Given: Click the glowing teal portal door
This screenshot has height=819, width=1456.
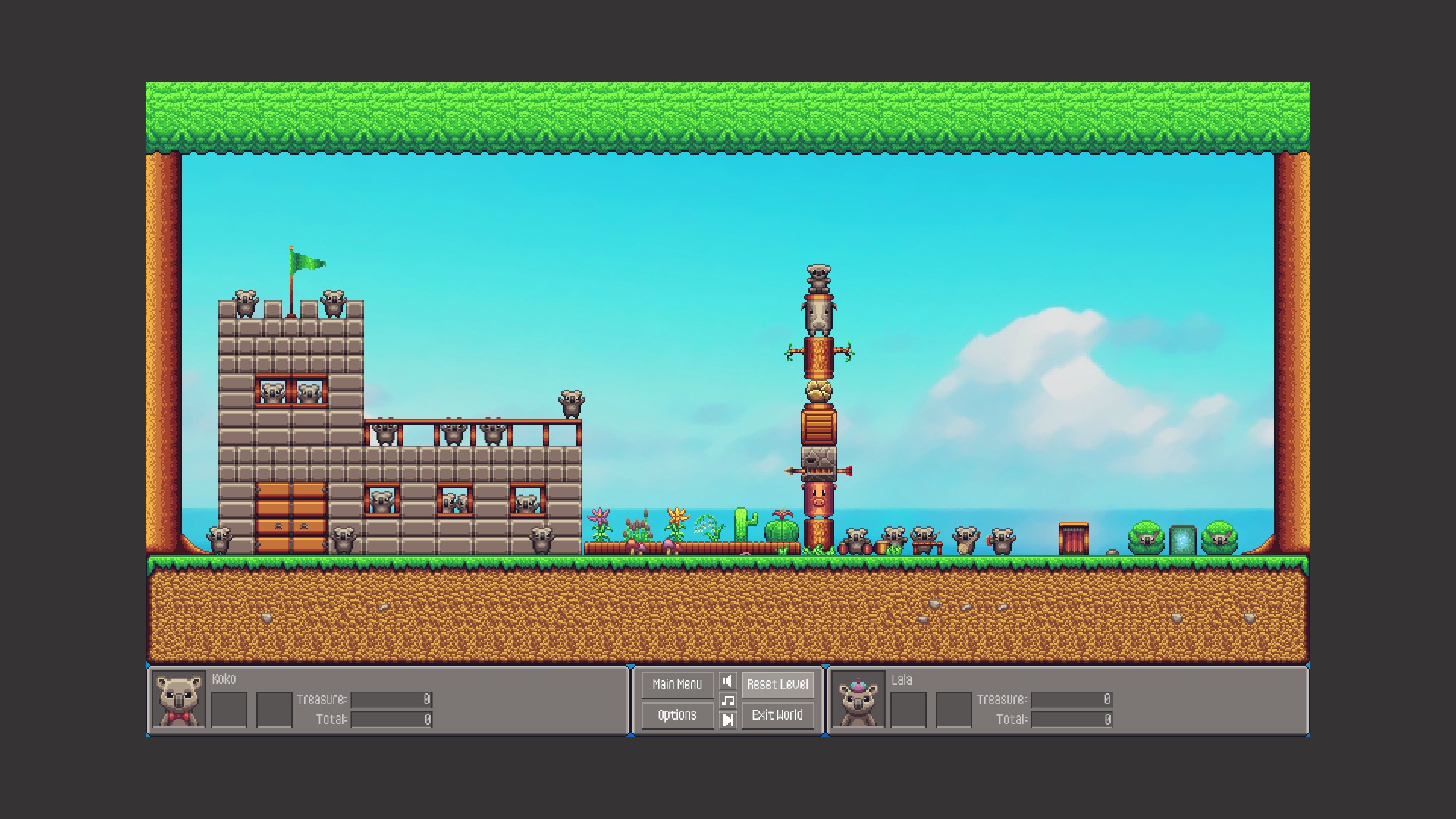Looking at the screenshot, I should click(1182, 540).
